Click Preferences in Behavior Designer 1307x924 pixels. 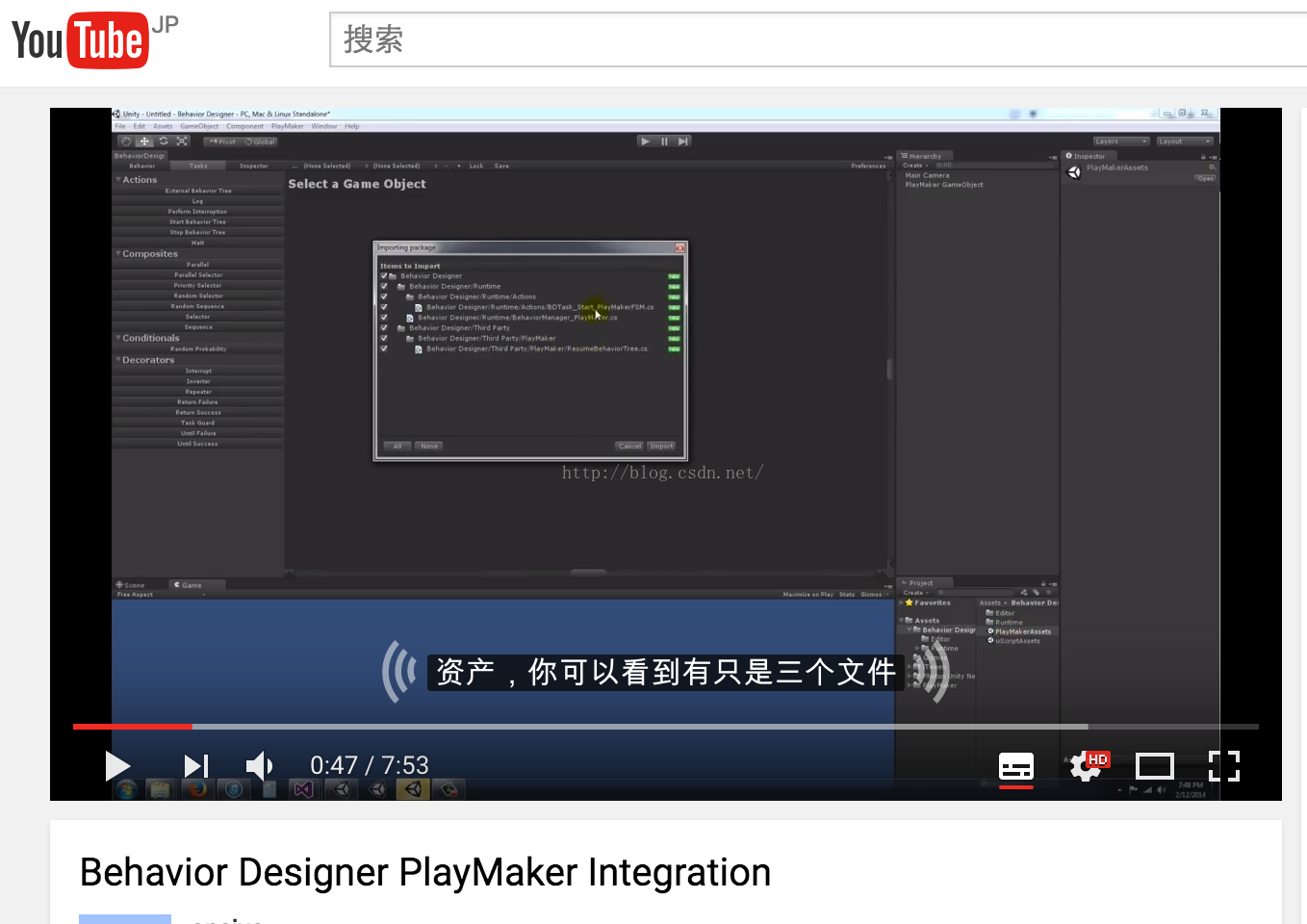[x=868, y=166]
